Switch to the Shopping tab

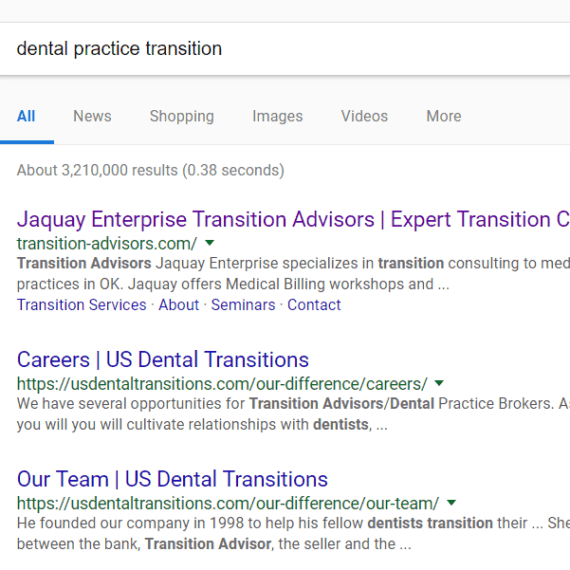click(182, 116)
